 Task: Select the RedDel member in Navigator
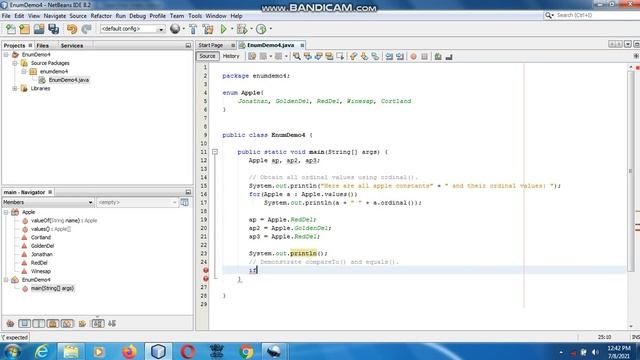click(39, 263)
